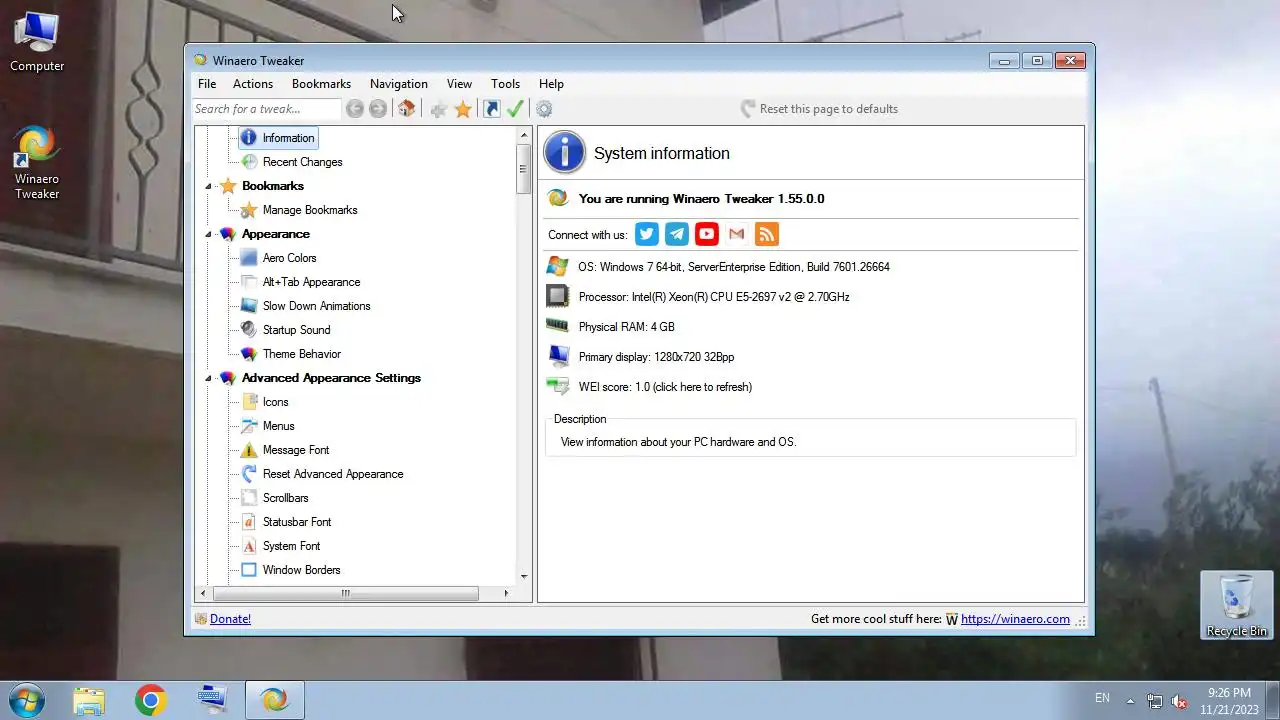
Task: Open Winaero's Telegram channel icon
Action: point(677,234)
